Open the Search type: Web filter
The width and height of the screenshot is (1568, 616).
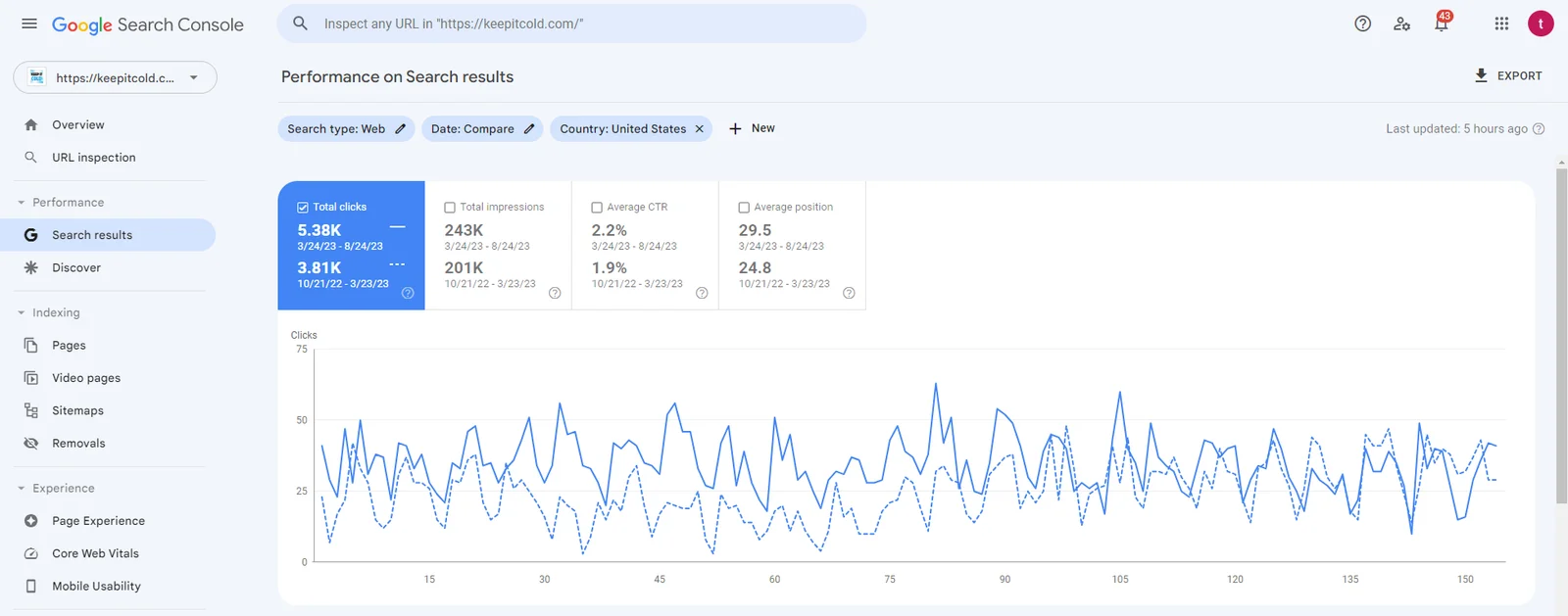pos(346,128)
